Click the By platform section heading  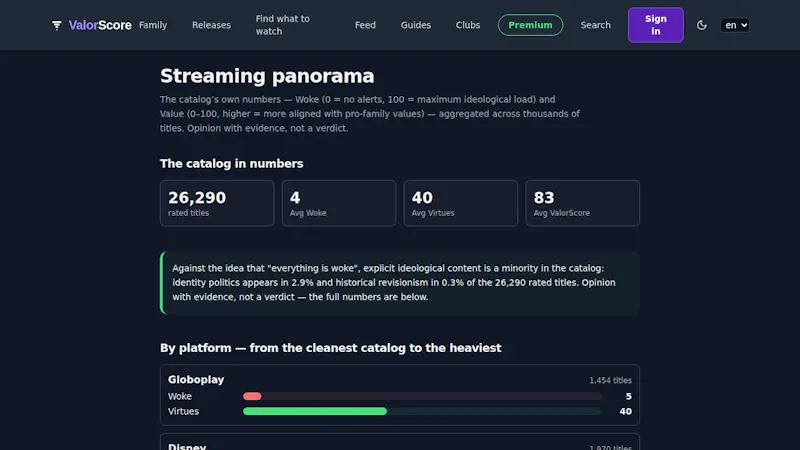click(x=331, y=348)
